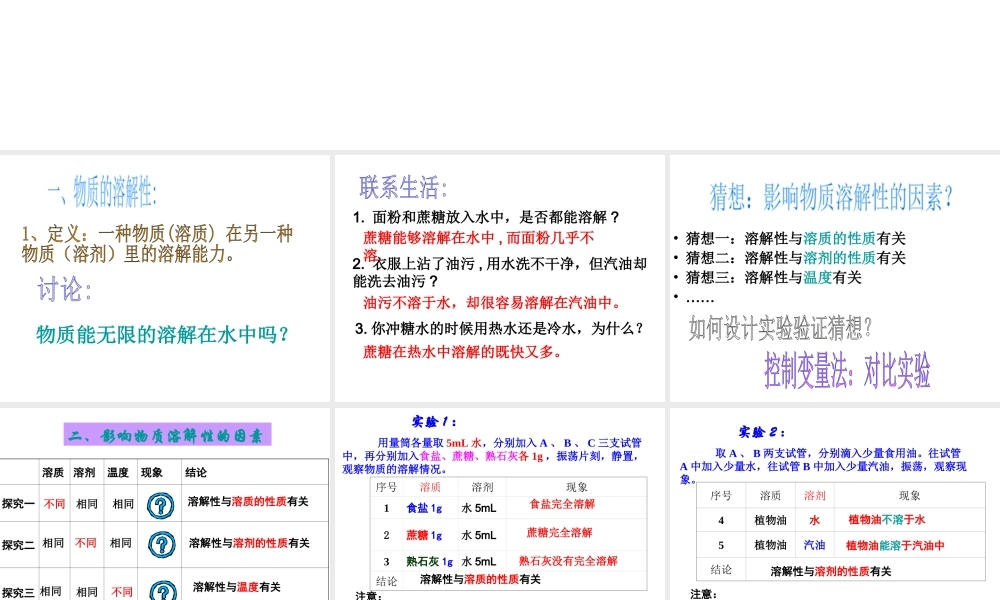
Task: Open the slide with the 二、影响物质溶解性的因素 banner
Action: click(x=165, y=504)
